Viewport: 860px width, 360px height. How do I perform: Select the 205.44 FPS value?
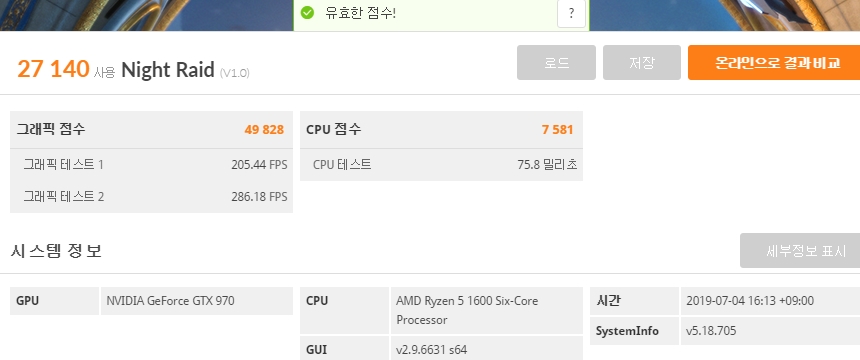pos(259,164)
